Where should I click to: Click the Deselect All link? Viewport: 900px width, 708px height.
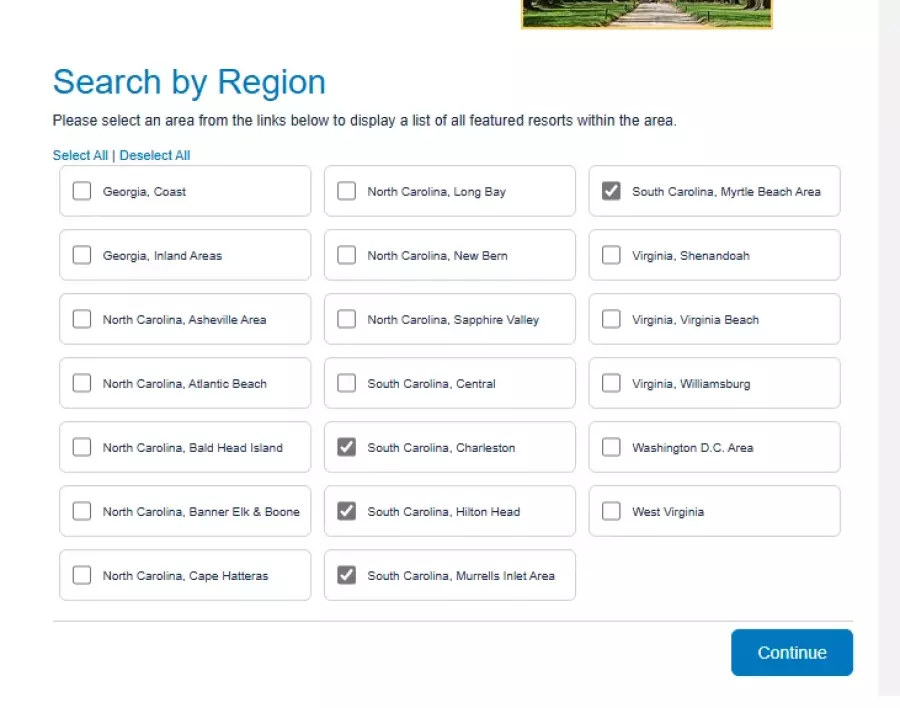155,155
